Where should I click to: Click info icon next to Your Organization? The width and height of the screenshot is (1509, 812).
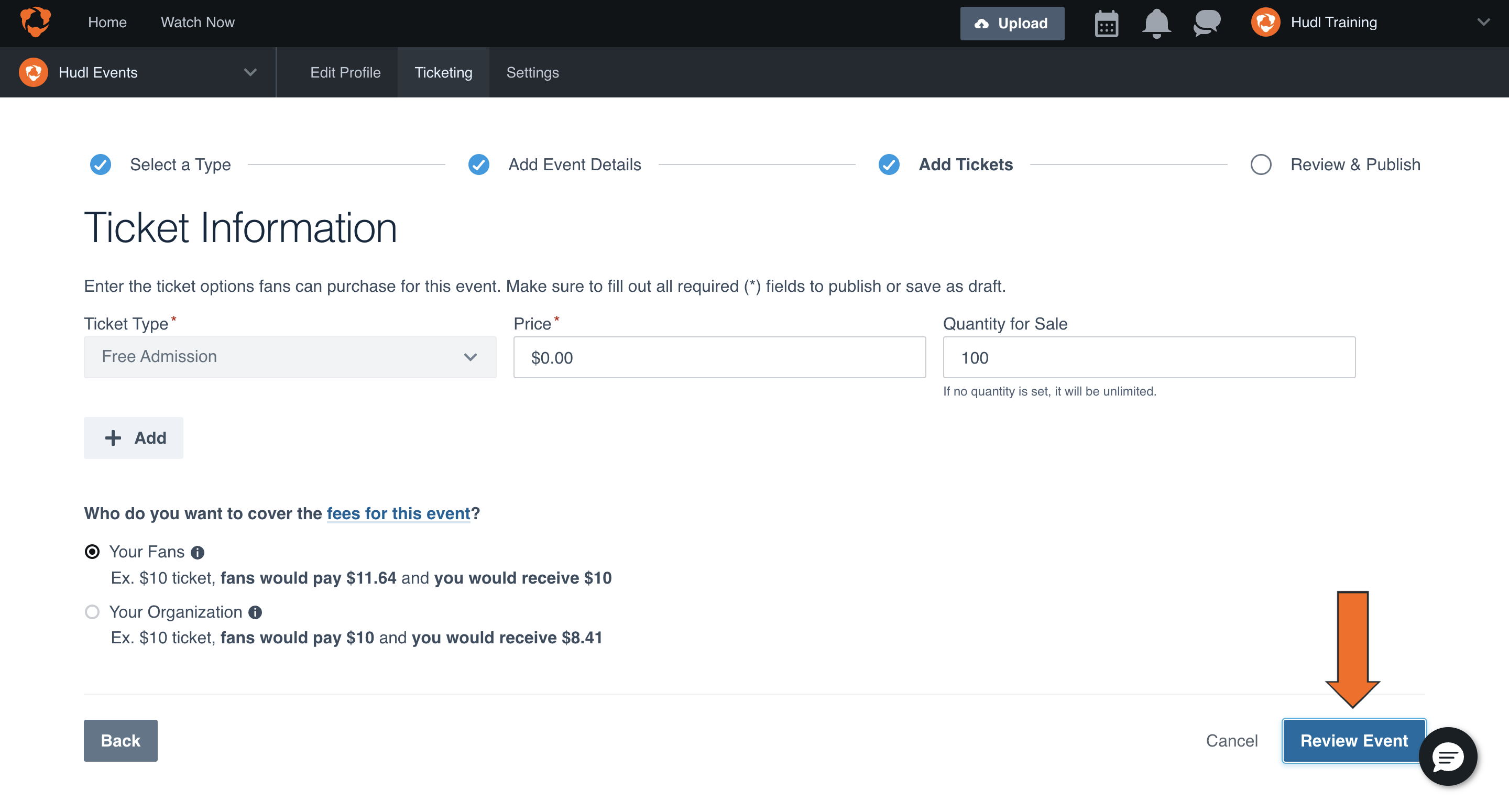255,612
